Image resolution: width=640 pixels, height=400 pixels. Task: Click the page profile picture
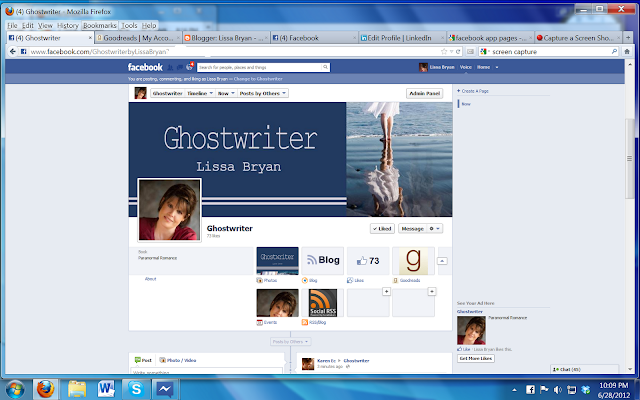[x=169, y=210]
